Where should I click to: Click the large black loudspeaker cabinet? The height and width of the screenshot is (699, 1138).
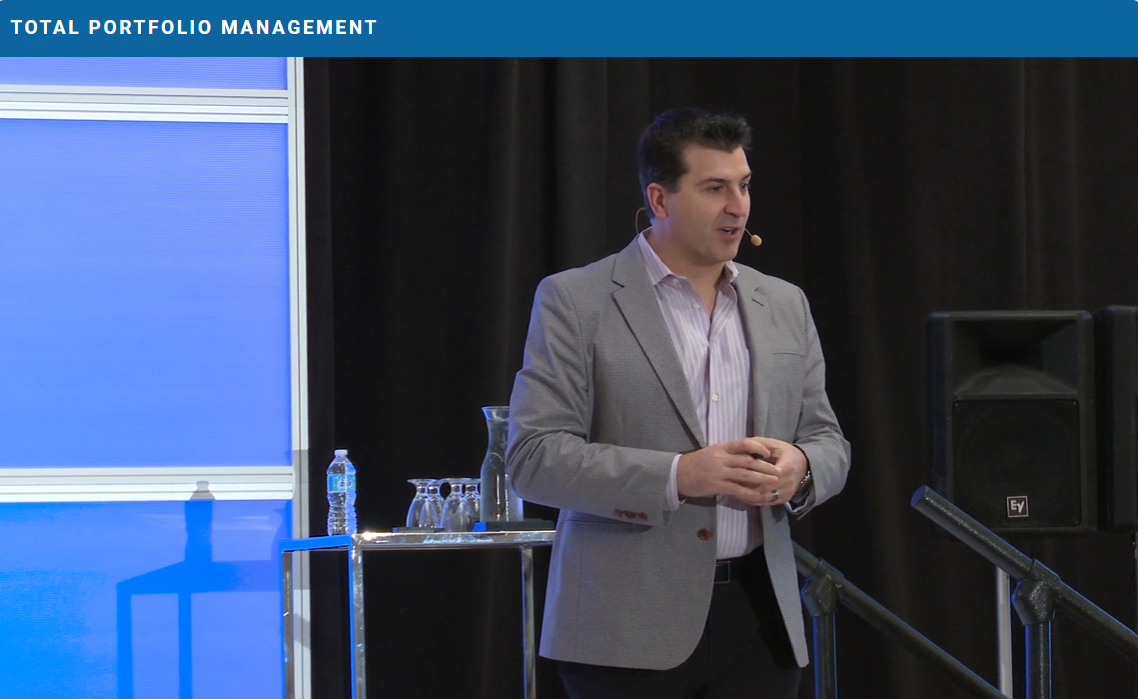[1010, 420]
